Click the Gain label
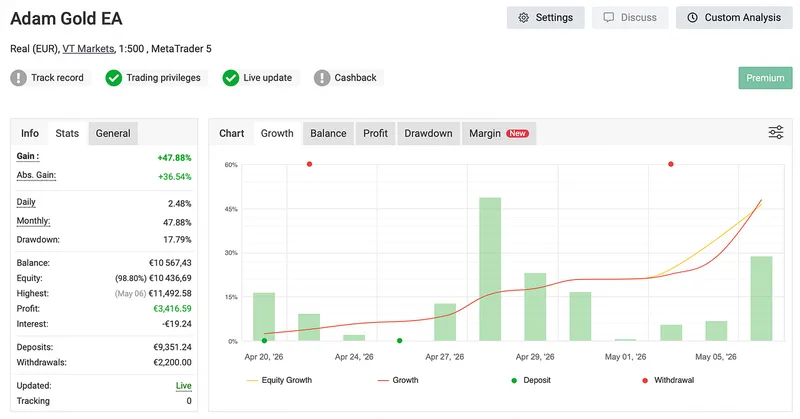800x419 pixels. pos(28,156)
